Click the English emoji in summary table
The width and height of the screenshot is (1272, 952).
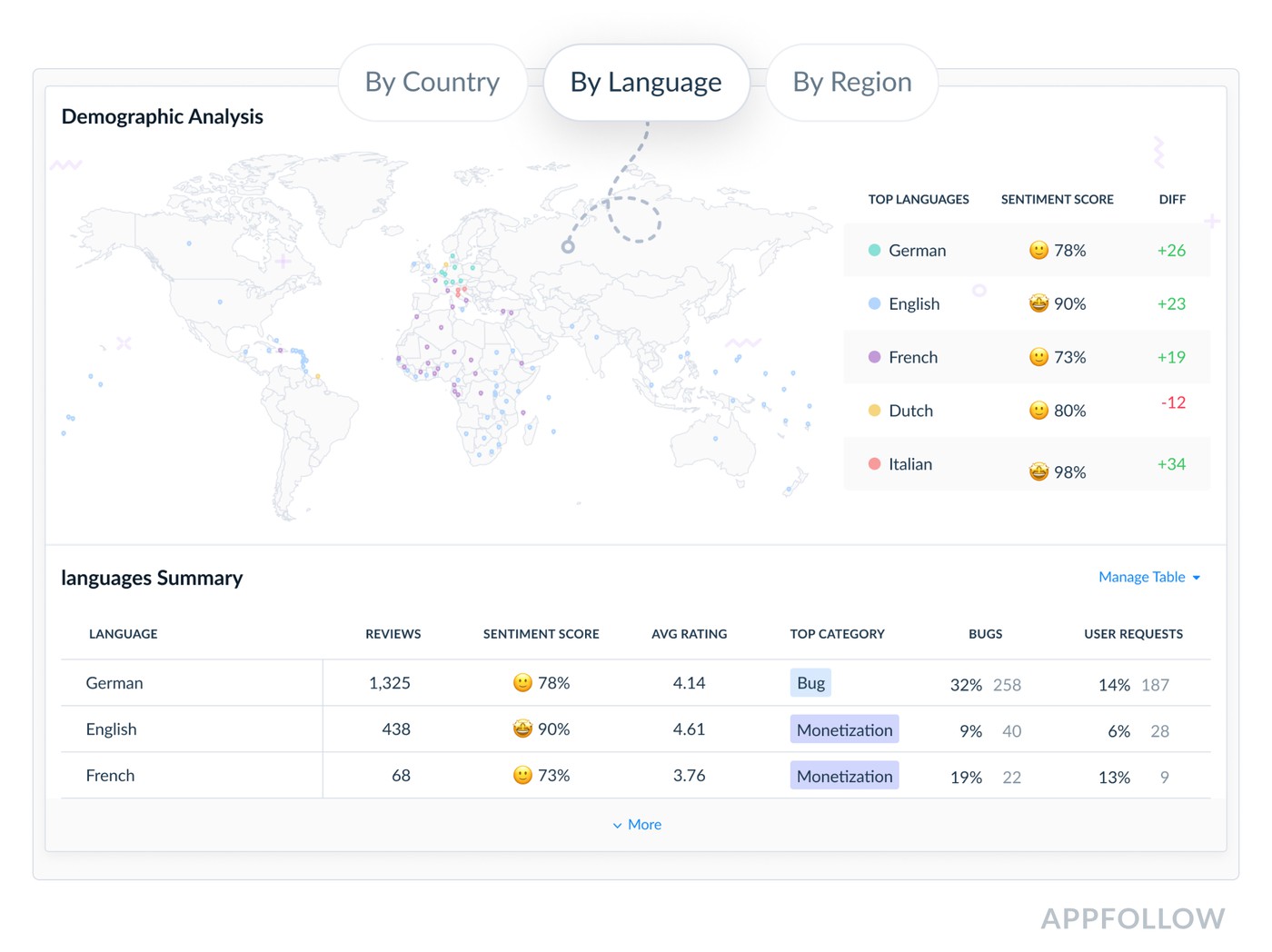(522, 729)
